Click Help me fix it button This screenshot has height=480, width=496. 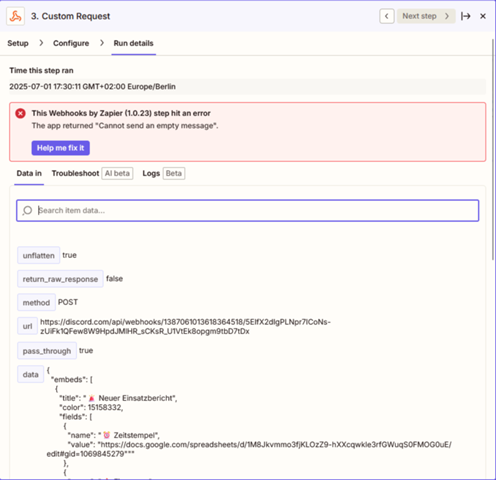click(61, 148)
